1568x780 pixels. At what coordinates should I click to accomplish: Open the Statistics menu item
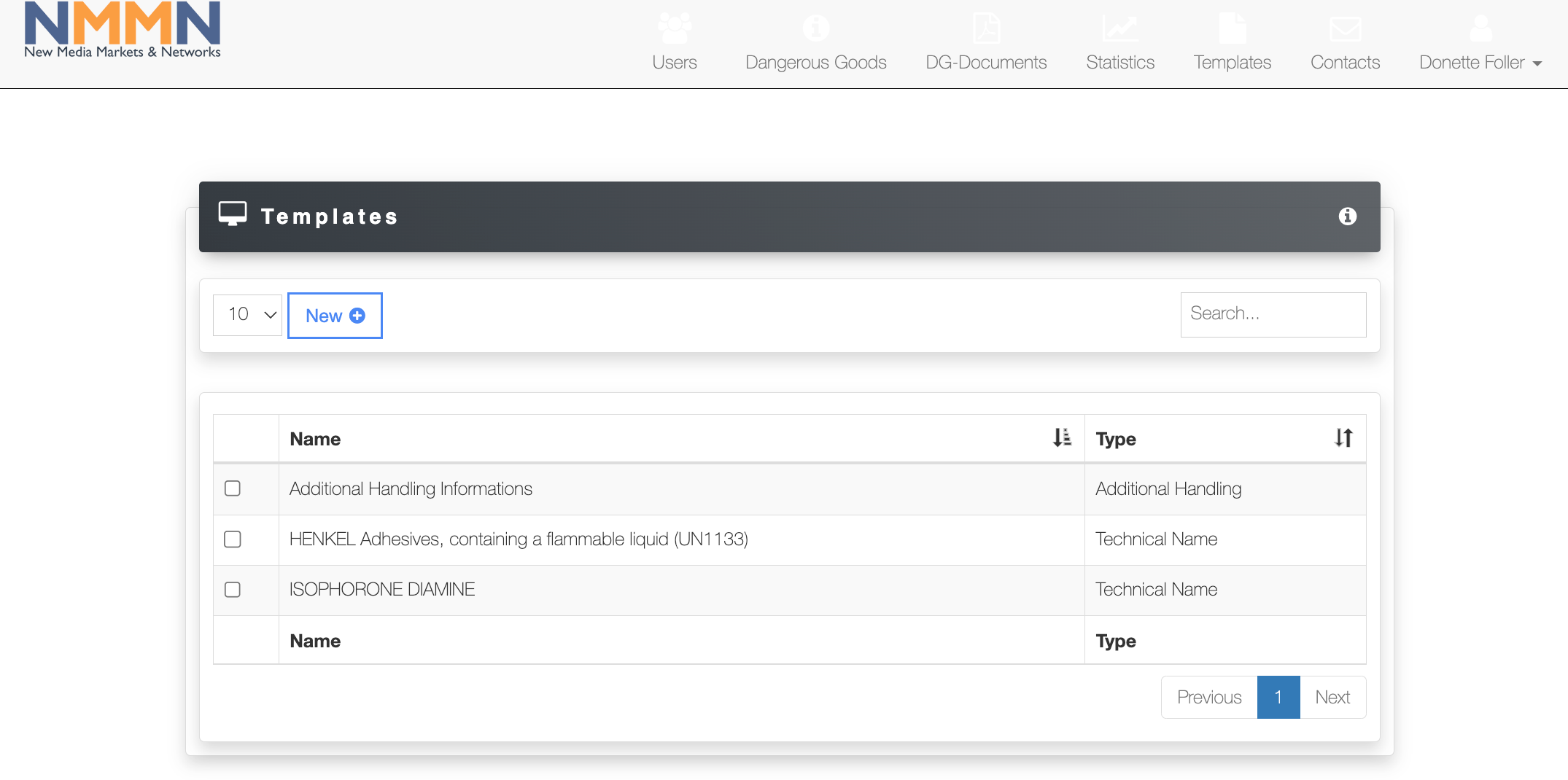(x=1120, y=63)
